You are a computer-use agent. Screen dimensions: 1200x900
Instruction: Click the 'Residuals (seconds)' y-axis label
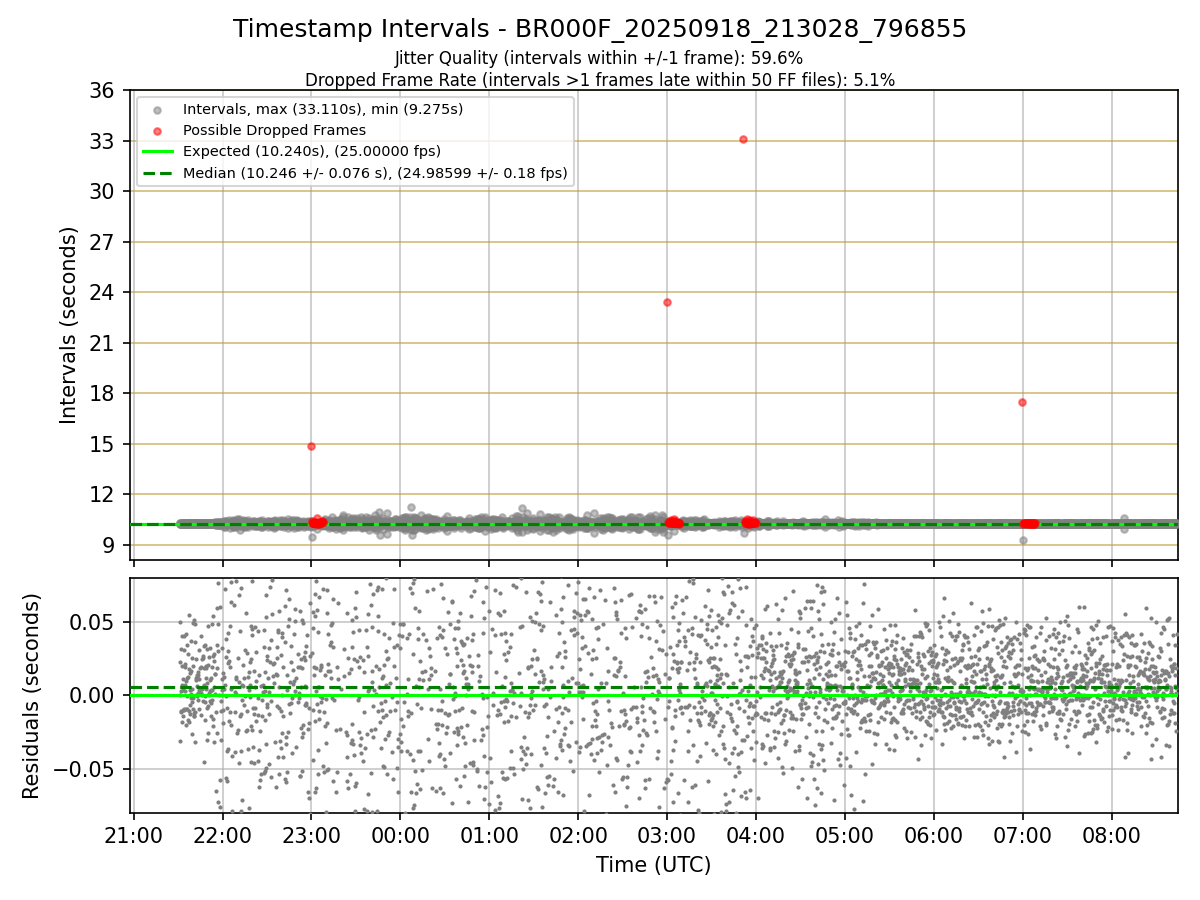[31, 696]
